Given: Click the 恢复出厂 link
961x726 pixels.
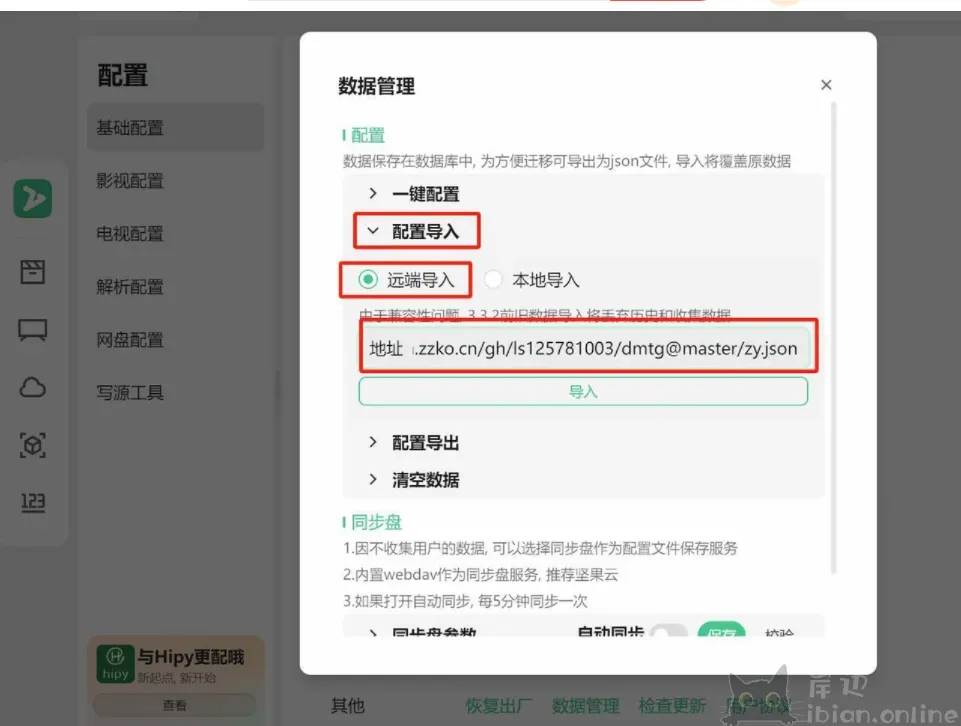Looking at the screenshot, I should point(499,706).
